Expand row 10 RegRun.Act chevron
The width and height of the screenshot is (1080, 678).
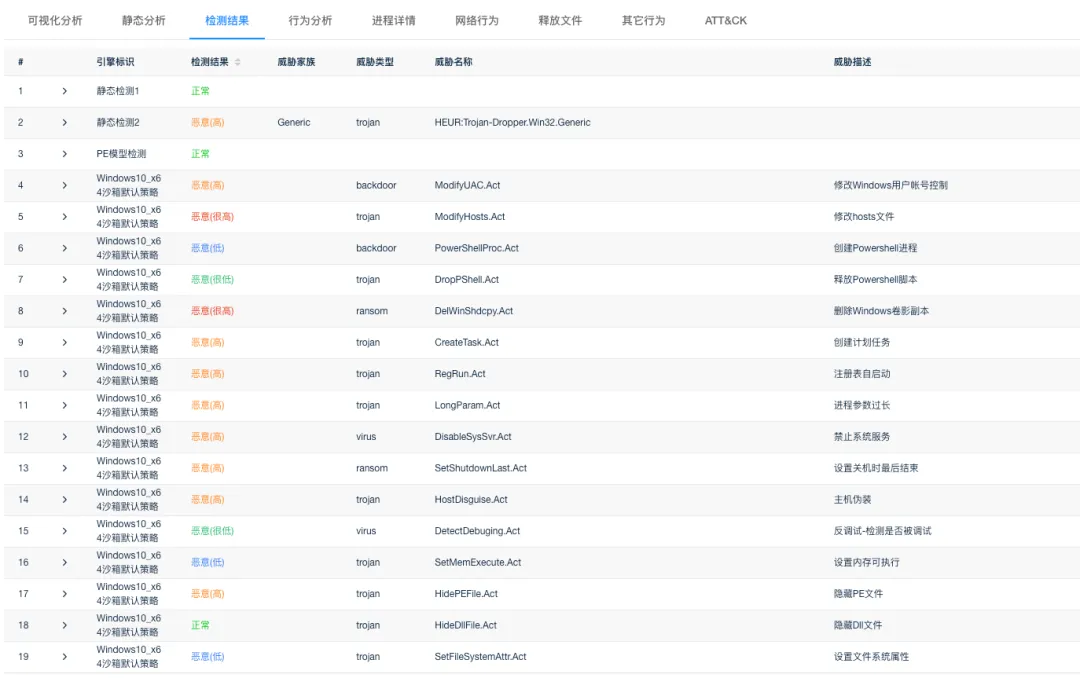(65, 373)
